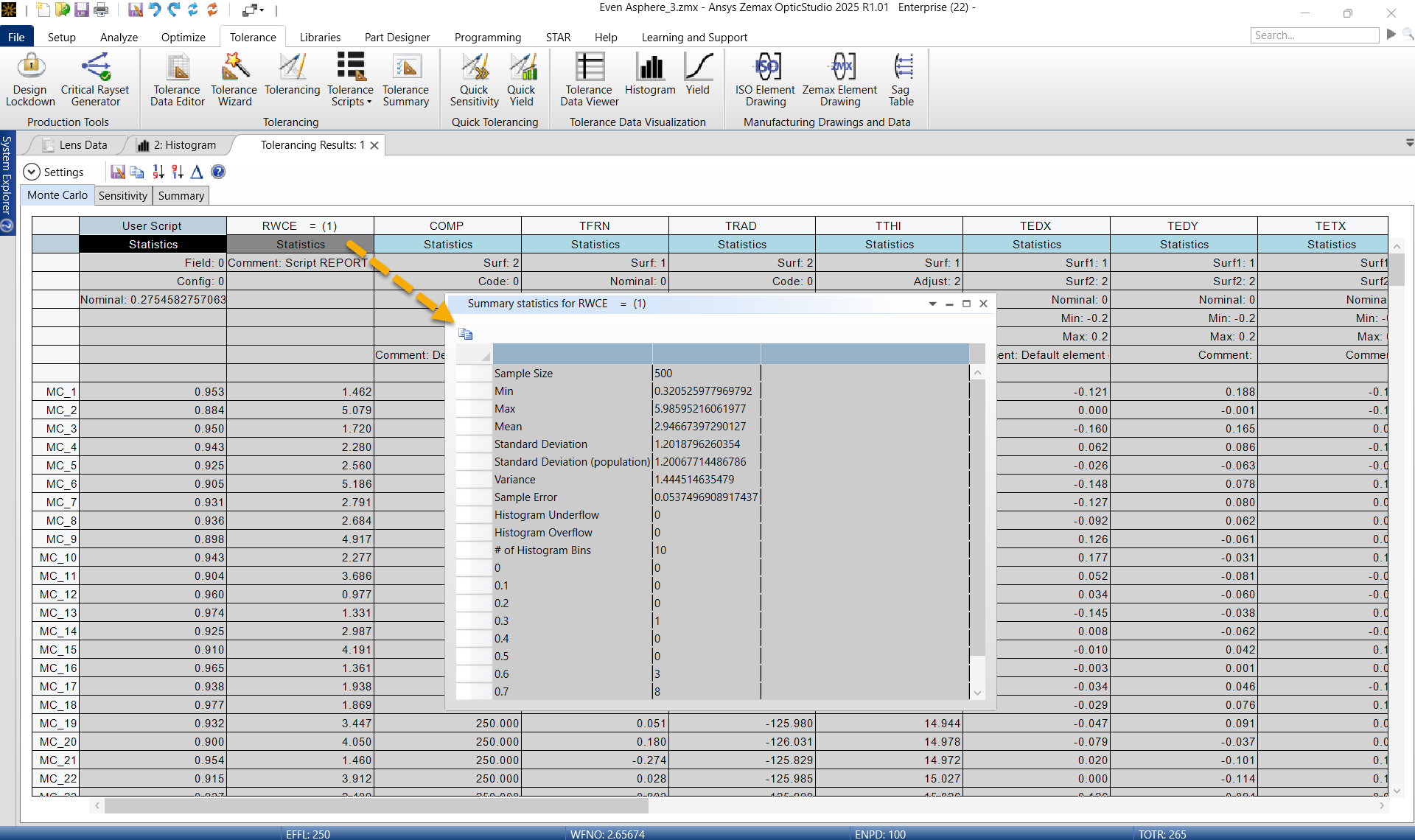The width and height of the screenshot is (1415, 840).
Task: Open the Tolerance Data Viewer
Action: tap(590, 80)
